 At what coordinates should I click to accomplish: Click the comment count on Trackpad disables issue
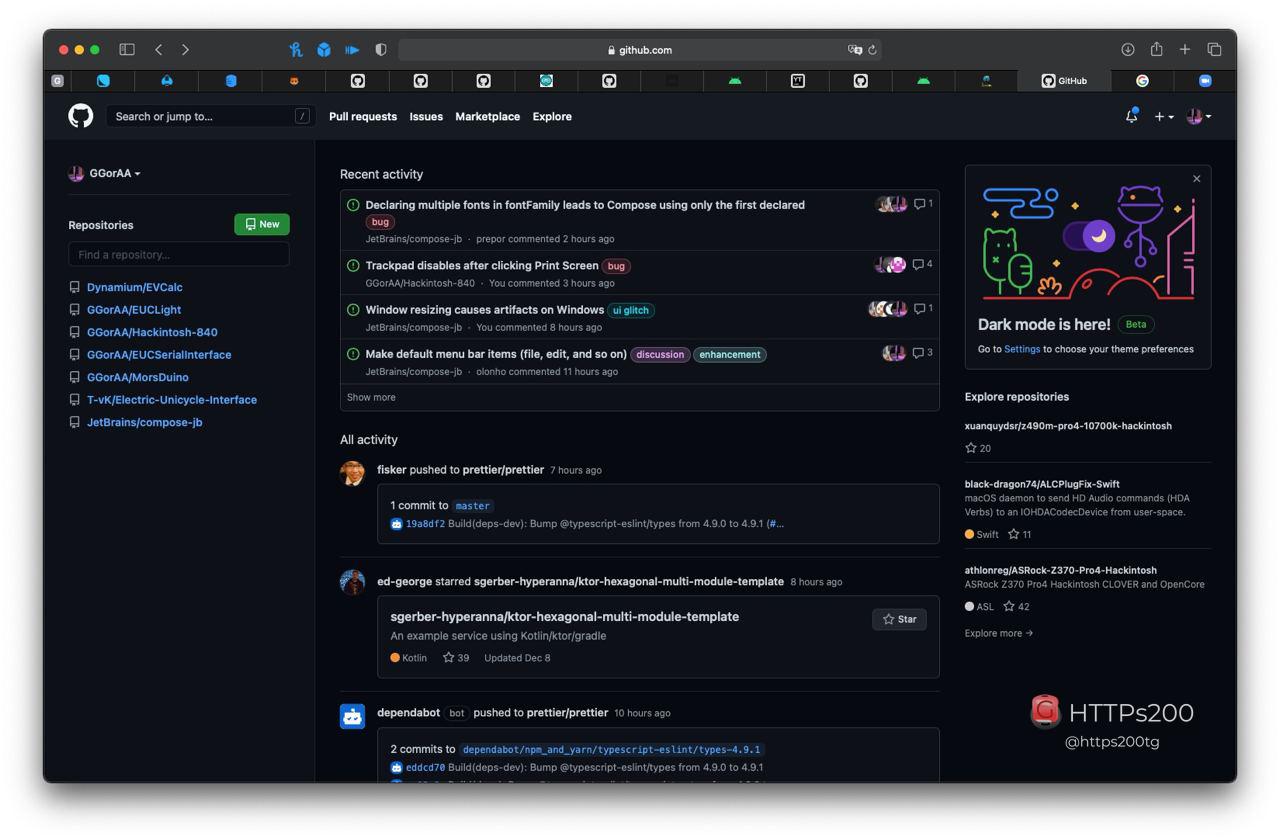click(x=922, y=264)
